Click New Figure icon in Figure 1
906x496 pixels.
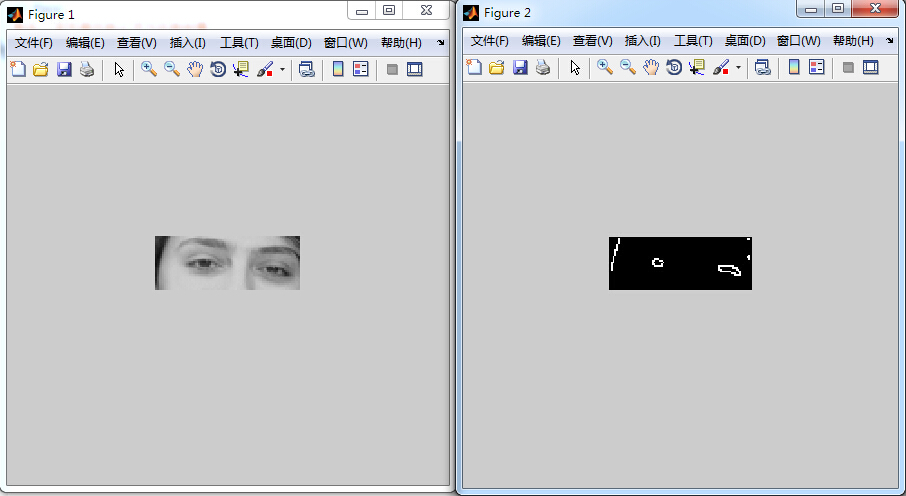18,69
